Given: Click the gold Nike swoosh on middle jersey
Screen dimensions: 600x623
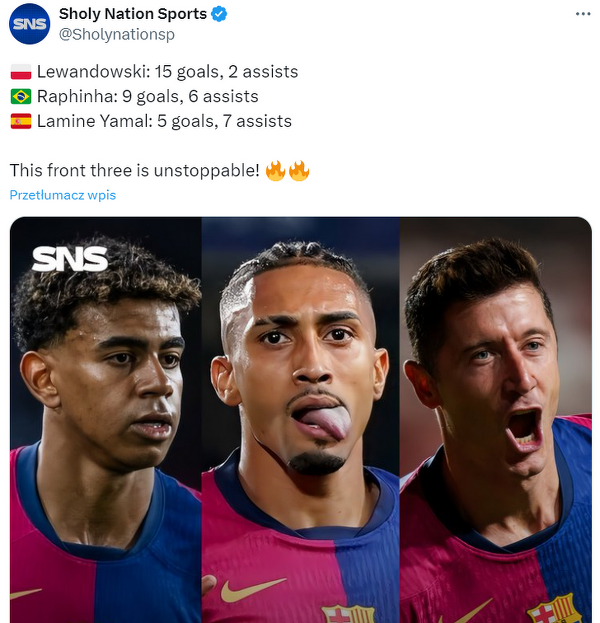Looking at the screenshot, I should (252, 589).
